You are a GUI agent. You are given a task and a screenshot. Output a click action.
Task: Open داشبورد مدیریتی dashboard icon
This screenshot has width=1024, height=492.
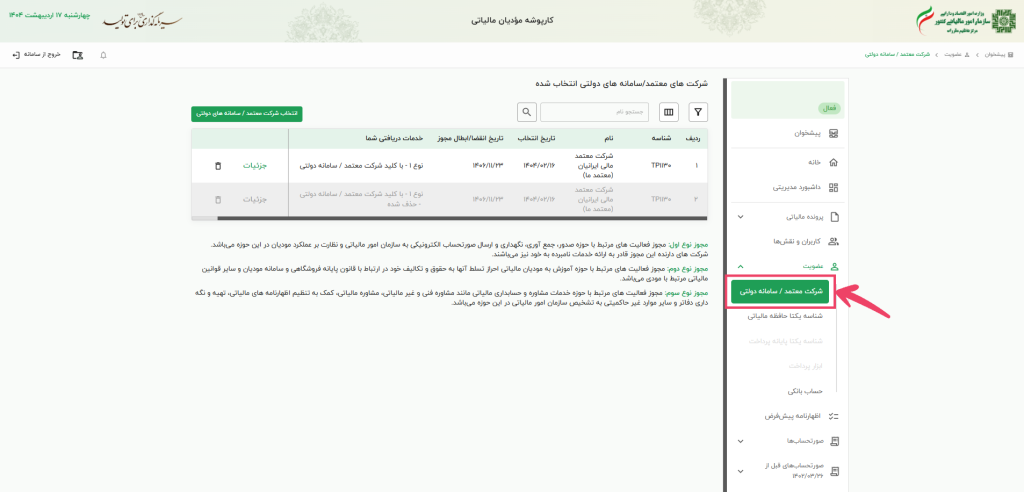pos(834,187)
